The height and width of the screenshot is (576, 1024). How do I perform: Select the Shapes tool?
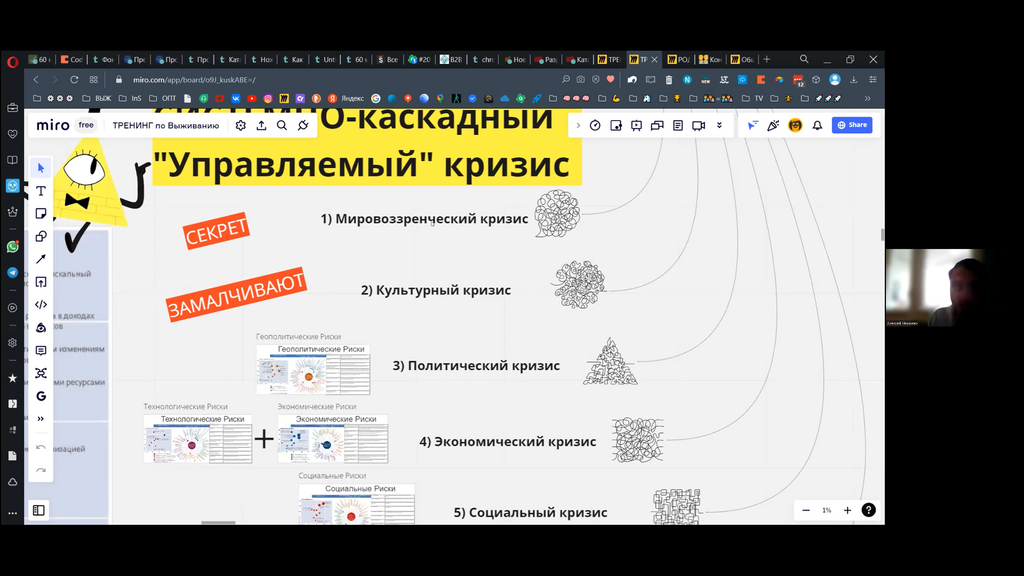40,236
